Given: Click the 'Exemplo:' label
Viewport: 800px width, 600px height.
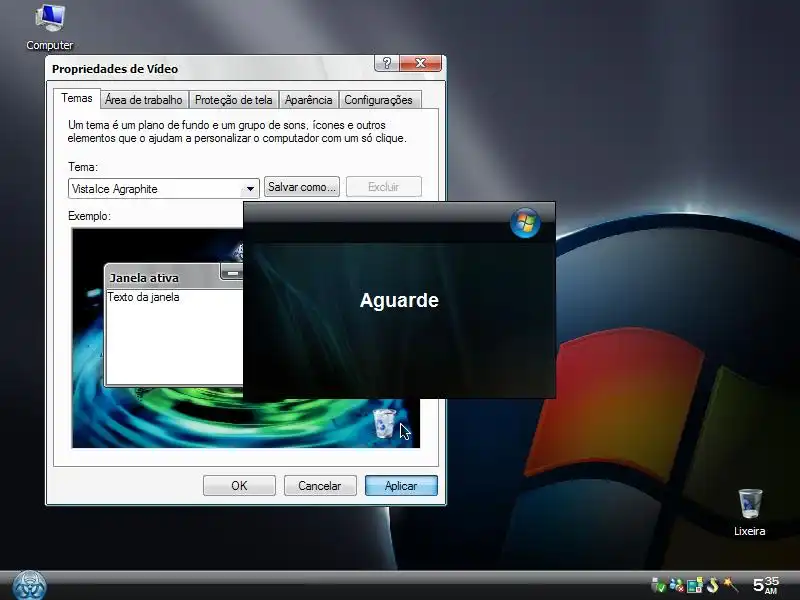Looking at the screenshot, I should tap(89, 216).
